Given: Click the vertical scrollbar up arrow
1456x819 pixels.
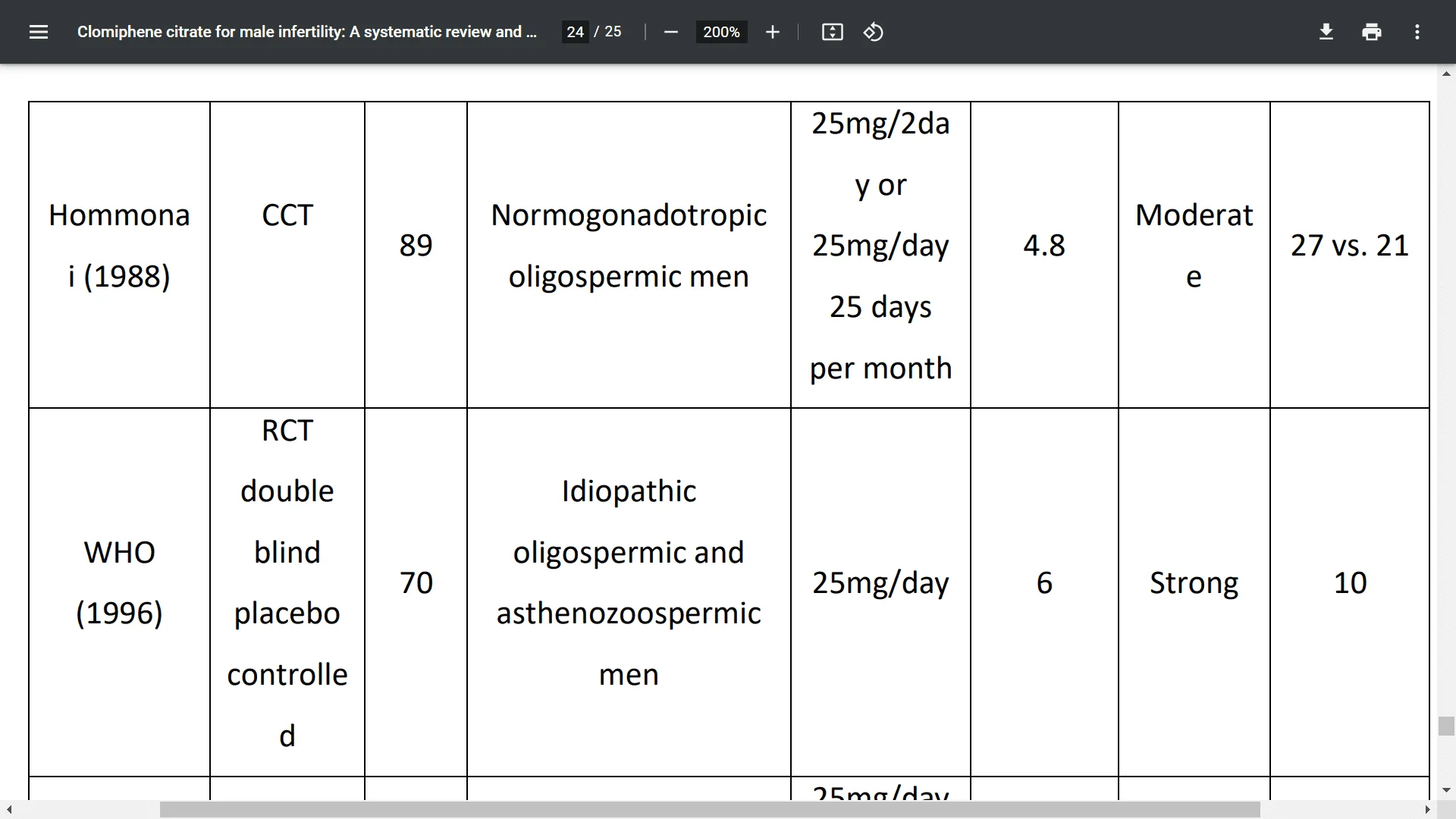Looking at the screenshot, I should [1446, 74].
